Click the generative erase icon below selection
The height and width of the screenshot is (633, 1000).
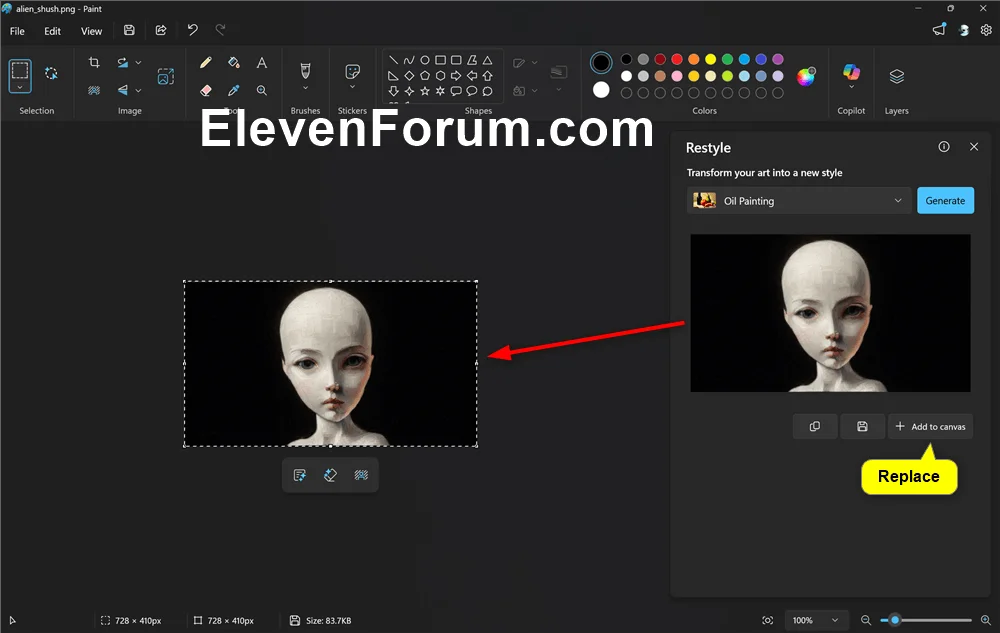point(330,475)
